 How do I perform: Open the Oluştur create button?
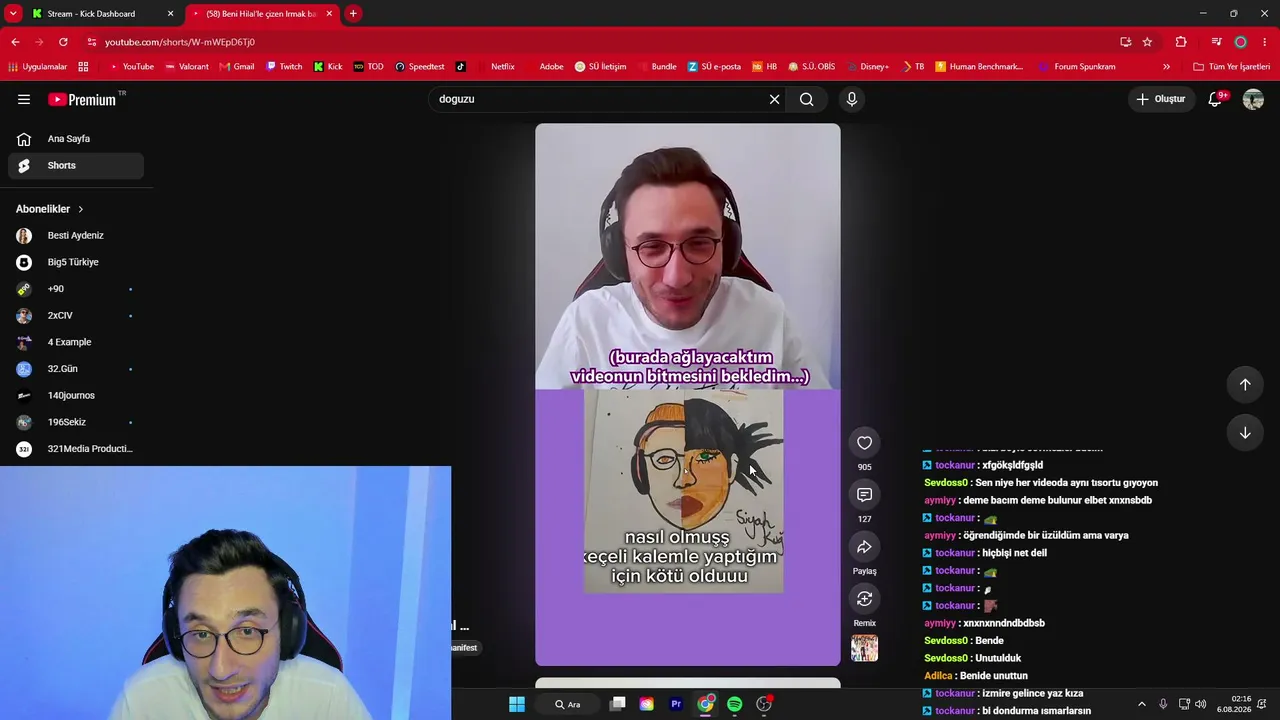tap(1160, 99)
